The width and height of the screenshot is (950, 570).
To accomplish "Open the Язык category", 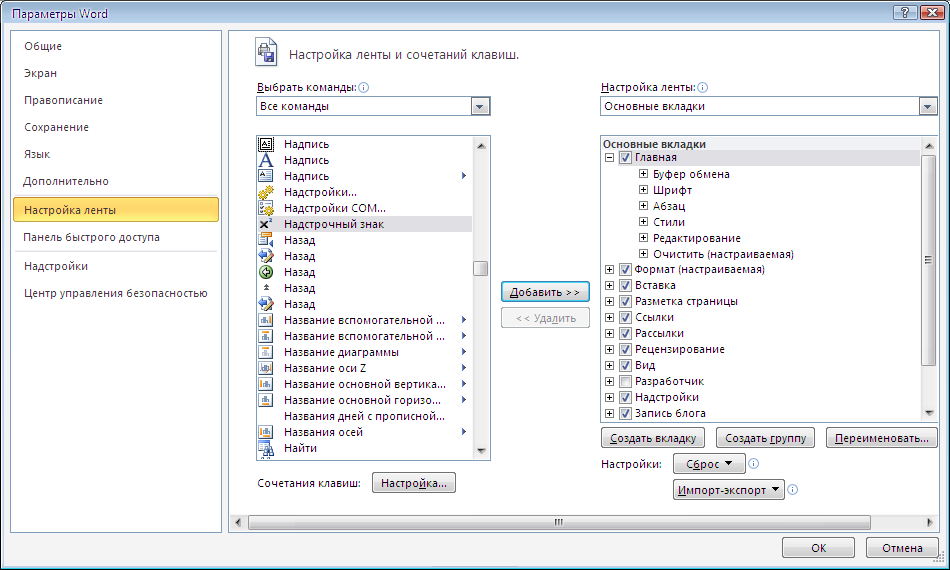I will tap(37, 154).
